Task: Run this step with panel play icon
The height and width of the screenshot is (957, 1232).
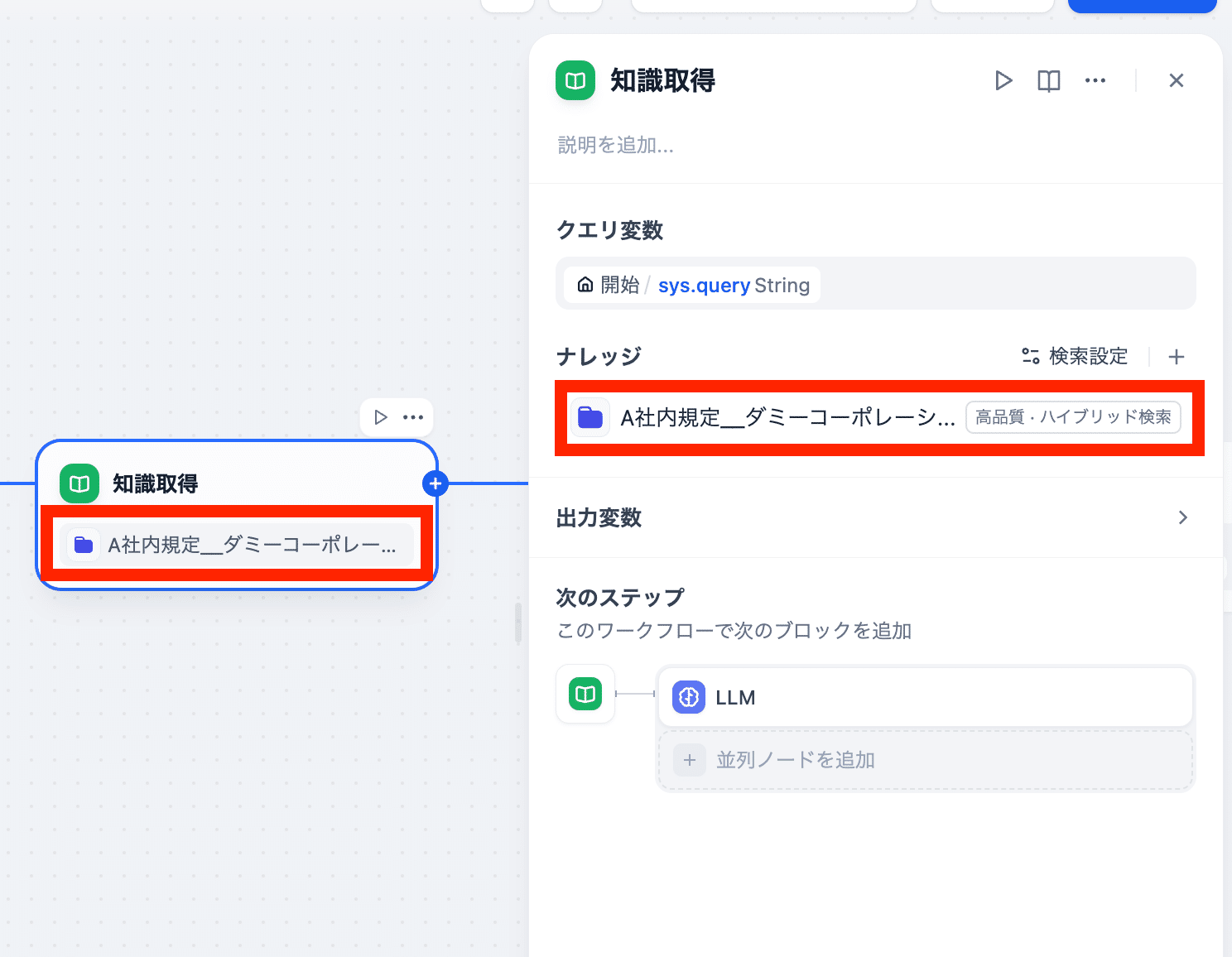Action: (1003, 80)
